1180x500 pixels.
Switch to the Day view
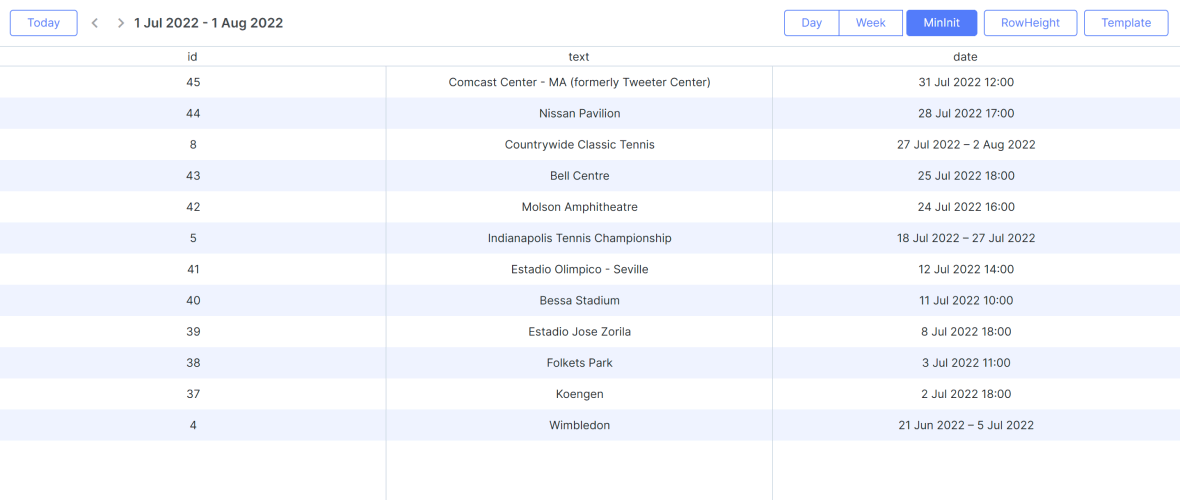(811, 23)
